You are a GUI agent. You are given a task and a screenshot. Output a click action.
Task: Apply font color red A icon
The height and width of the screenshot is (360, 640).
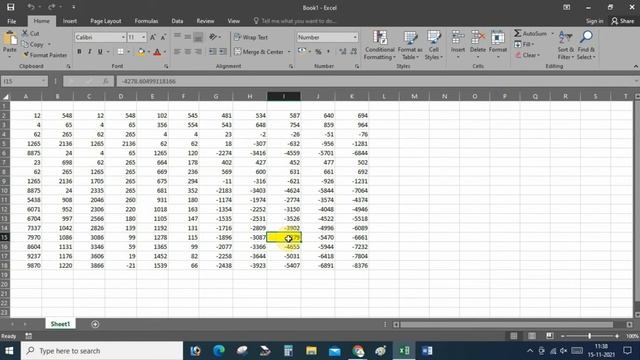pos(157,52)
